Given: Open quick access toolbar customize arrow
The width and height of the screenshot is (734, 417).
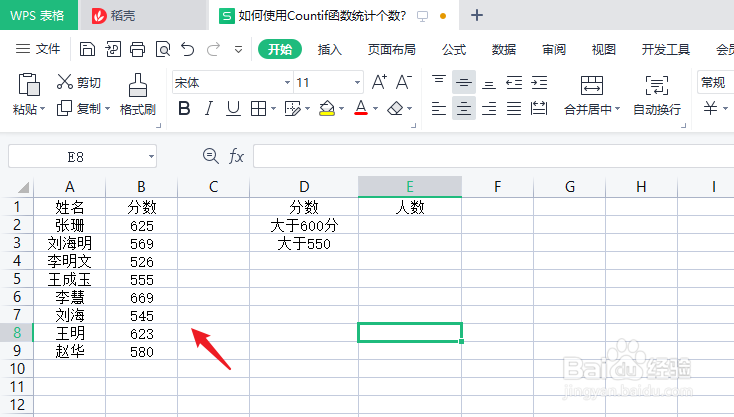Looking at the screenshot, I should pos(238,49).
